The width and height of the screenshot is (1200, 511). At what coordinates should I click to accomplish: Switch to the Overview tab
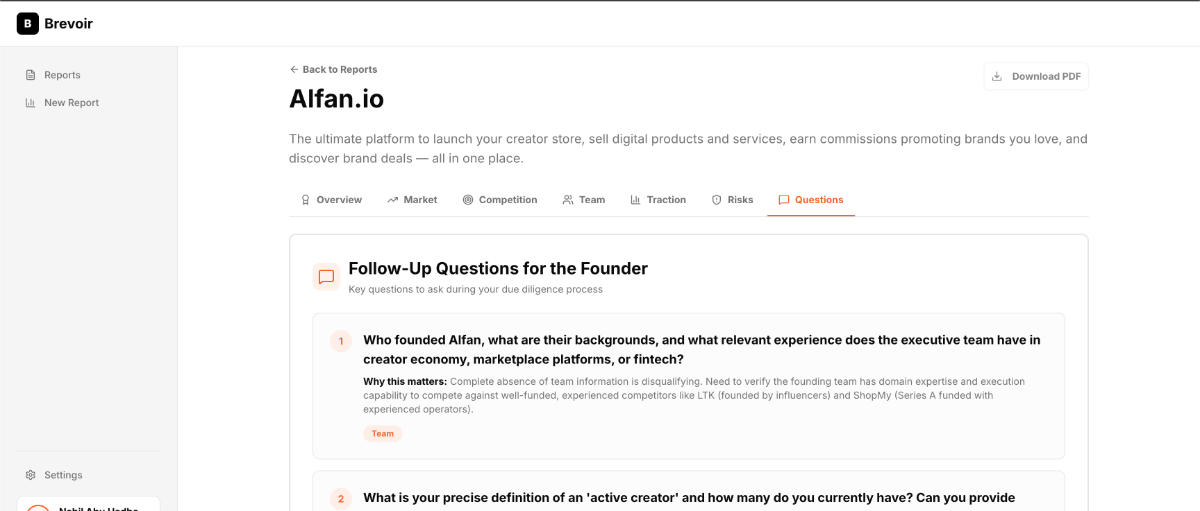pos(331,200)
